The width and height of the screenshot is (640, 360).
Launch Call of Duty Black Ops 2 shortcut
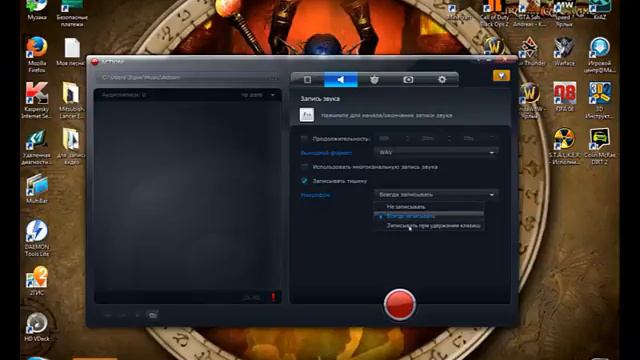pos(495,13)
